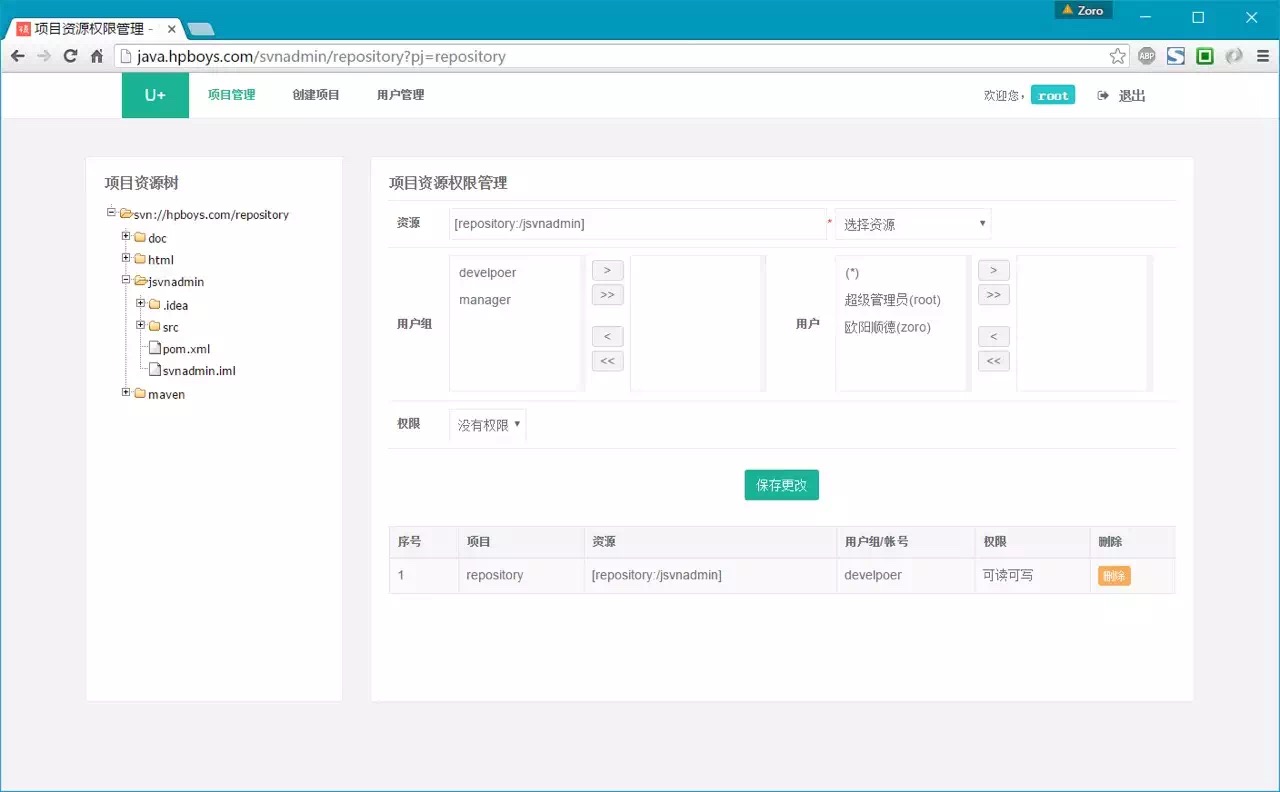Select the doc folder in tree
The height and width of the screenshot is (792, 1280).
point(157,238)
